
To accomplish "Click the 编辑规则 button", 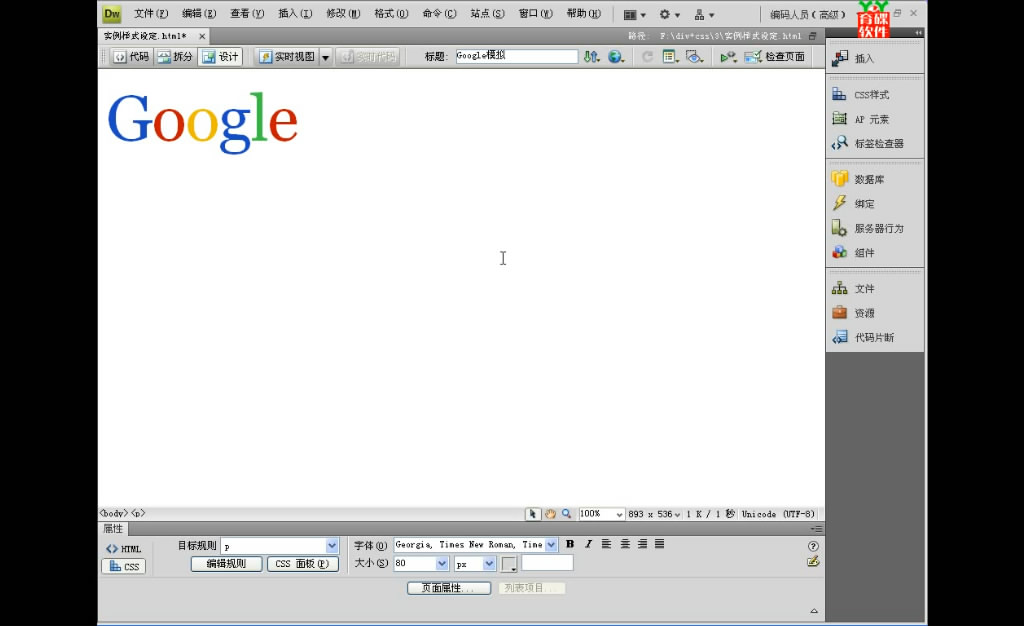I will coord(227,564).
